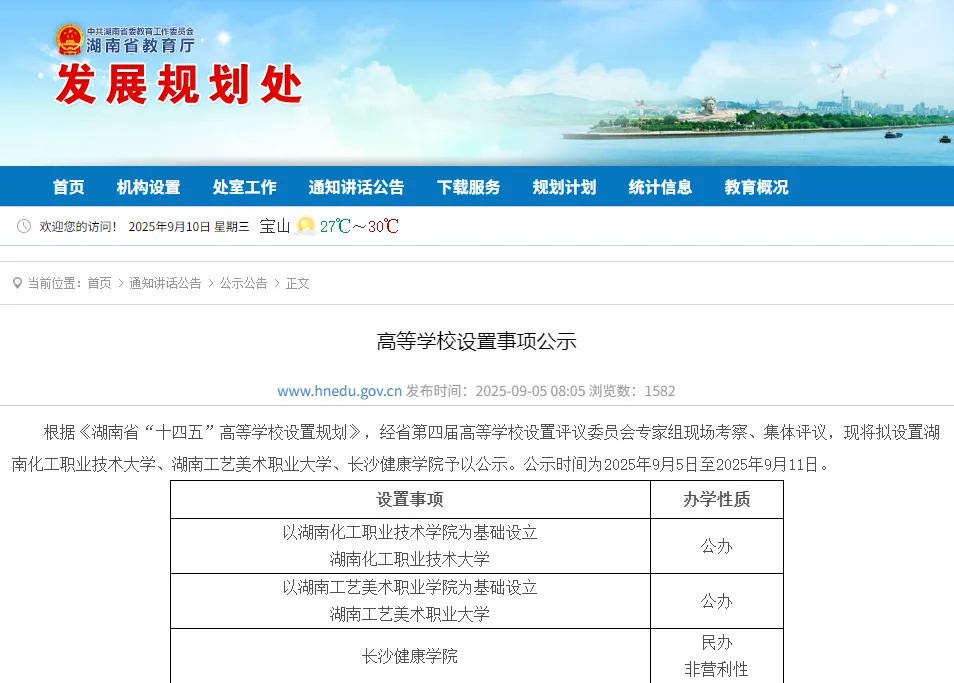954x683 pixels.
Task: Go to 处室工作 in the navigation bar
Action: [x=244, y=187]
